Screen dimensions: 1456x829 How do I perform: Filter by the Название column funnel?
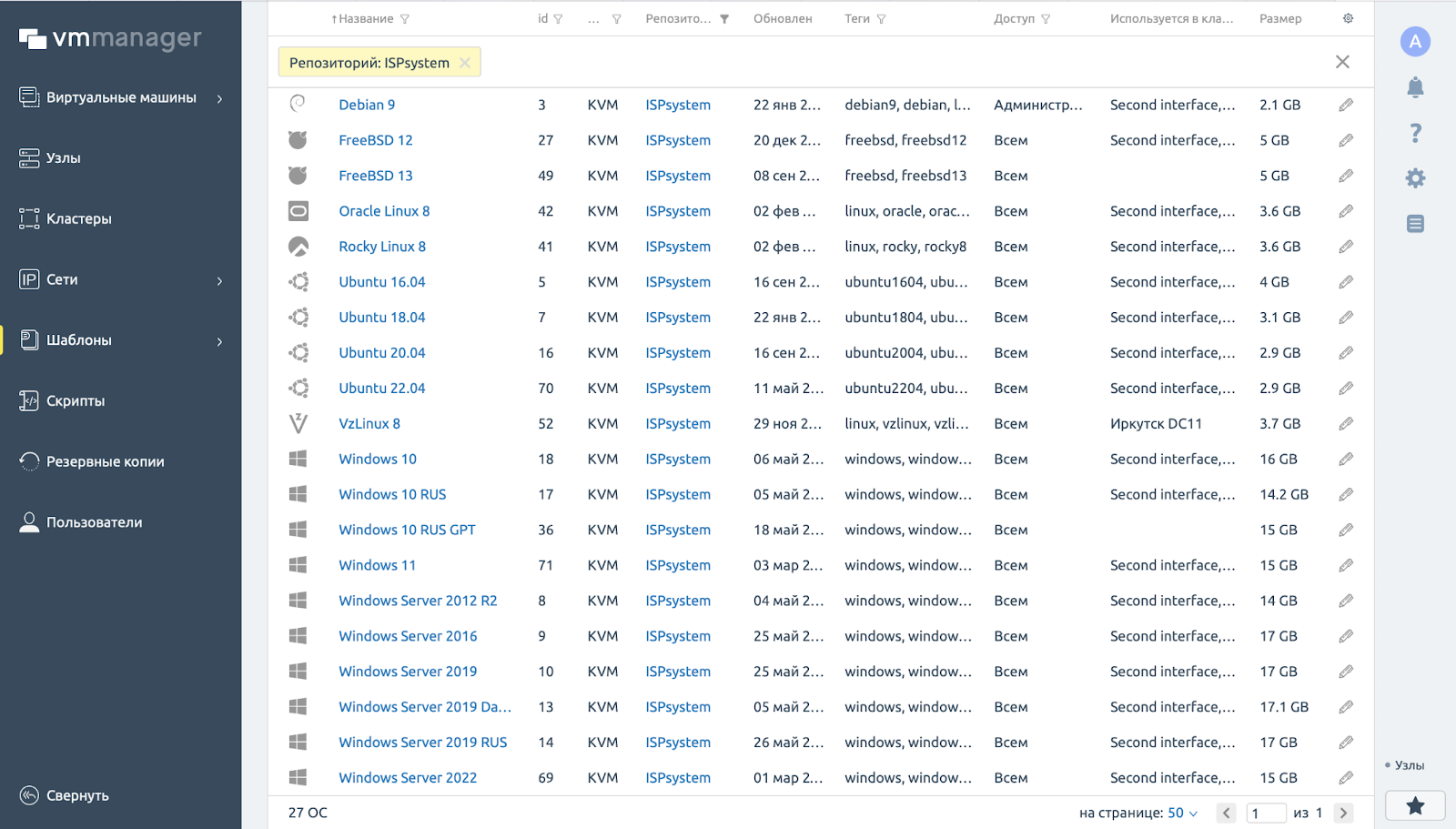[x=405, y=19]
